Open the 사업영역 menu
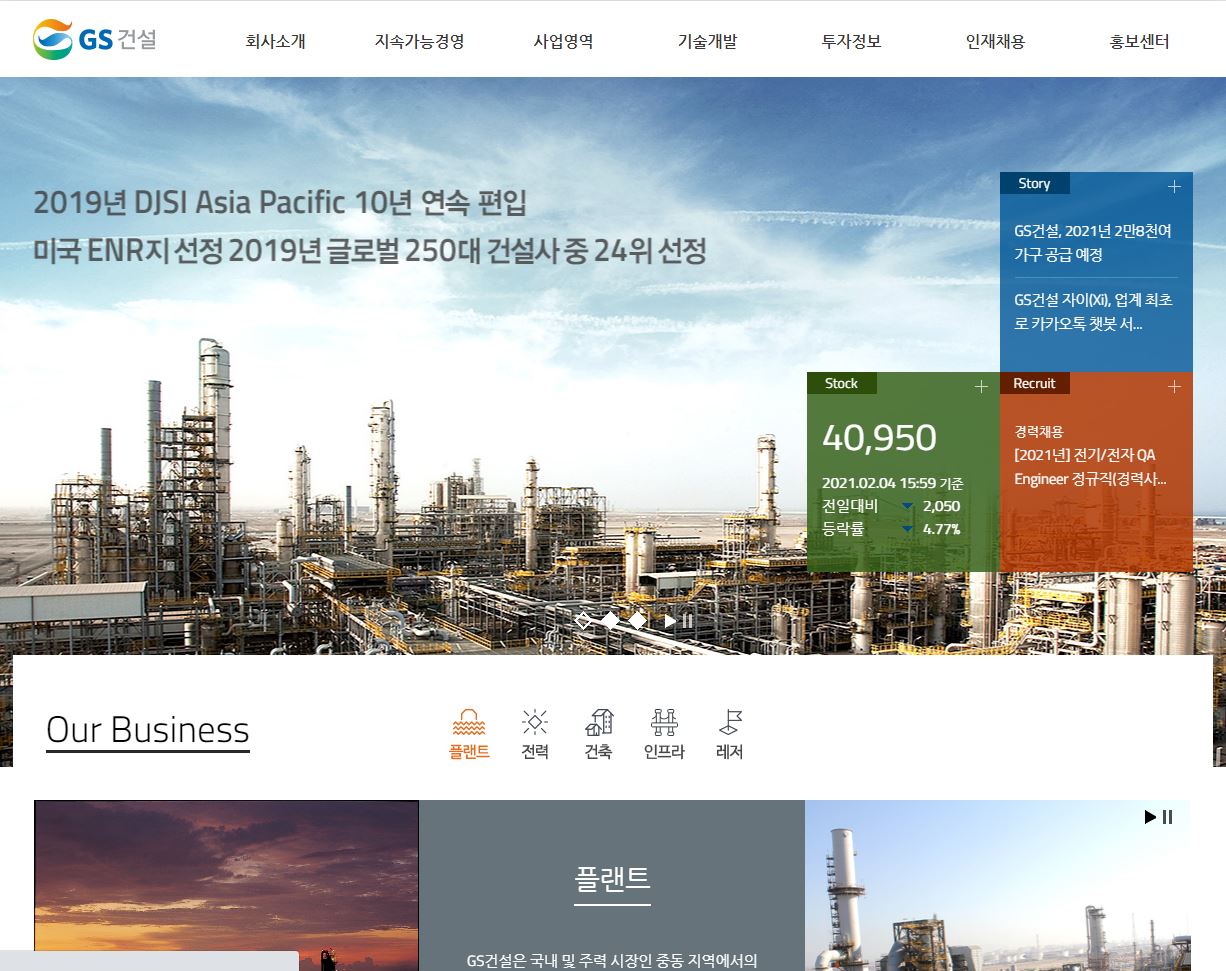This screenshot has width=1226, height=971. point(563,42)
